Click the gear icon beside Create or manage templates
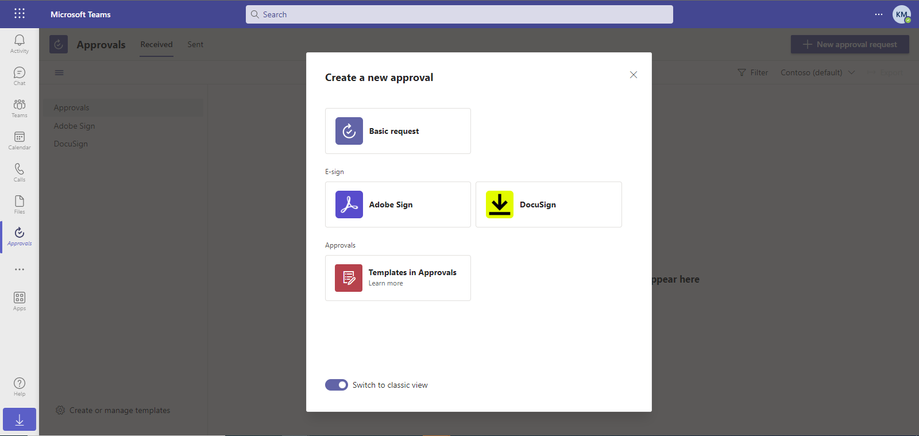Screen dimensions: 919x436 (60, 410)
